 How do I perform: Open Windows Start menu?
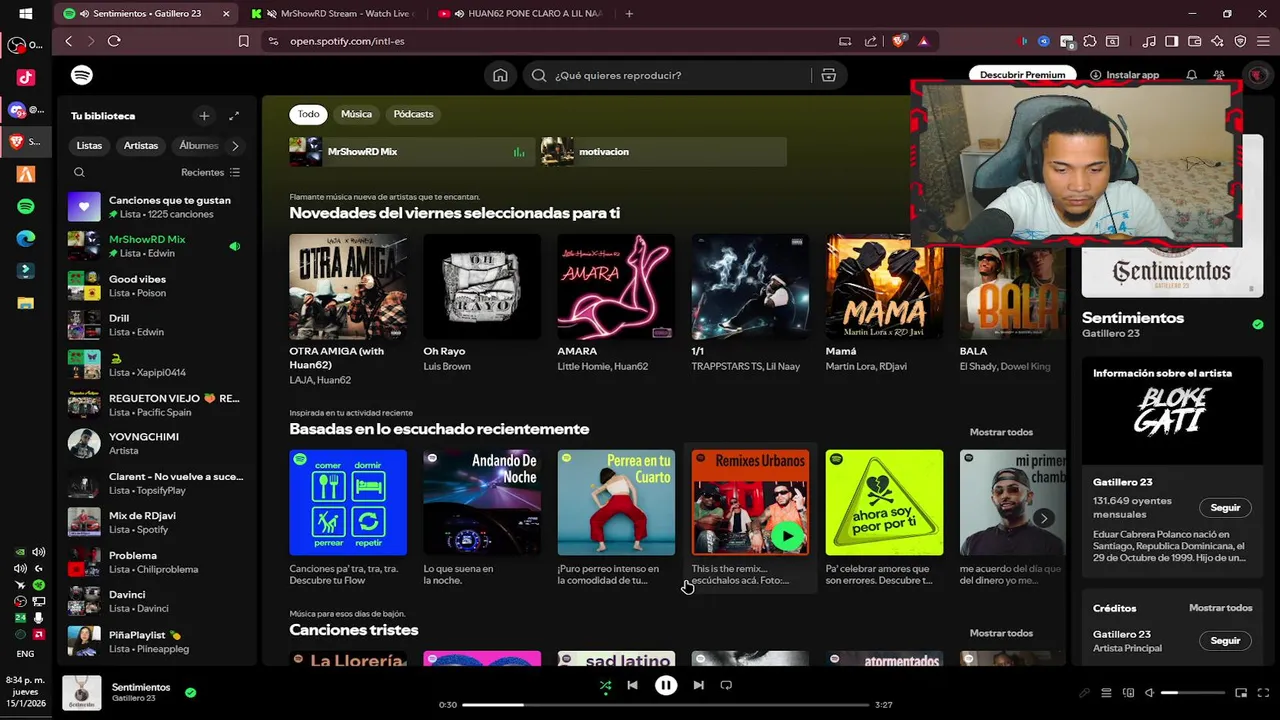point(26,14)
